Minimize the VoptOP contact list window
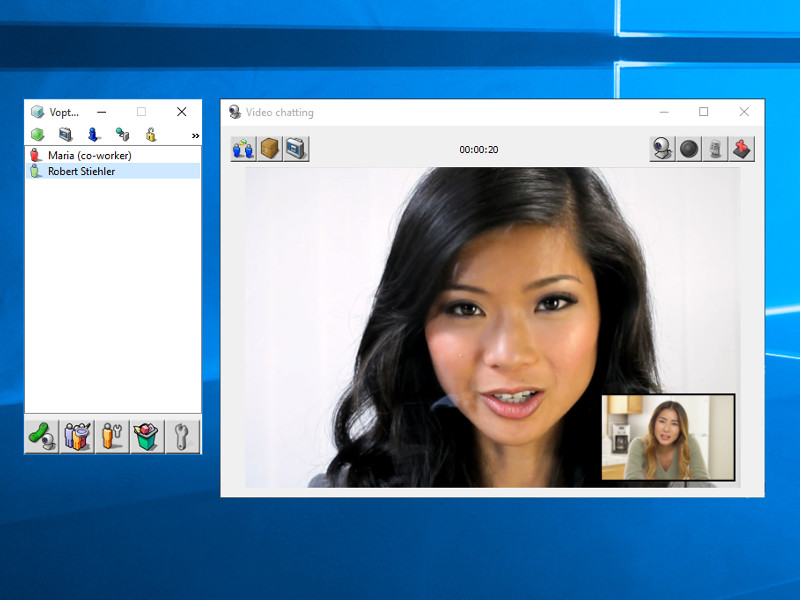The height and width of the screenshot is (600, 800). (102, 112)
